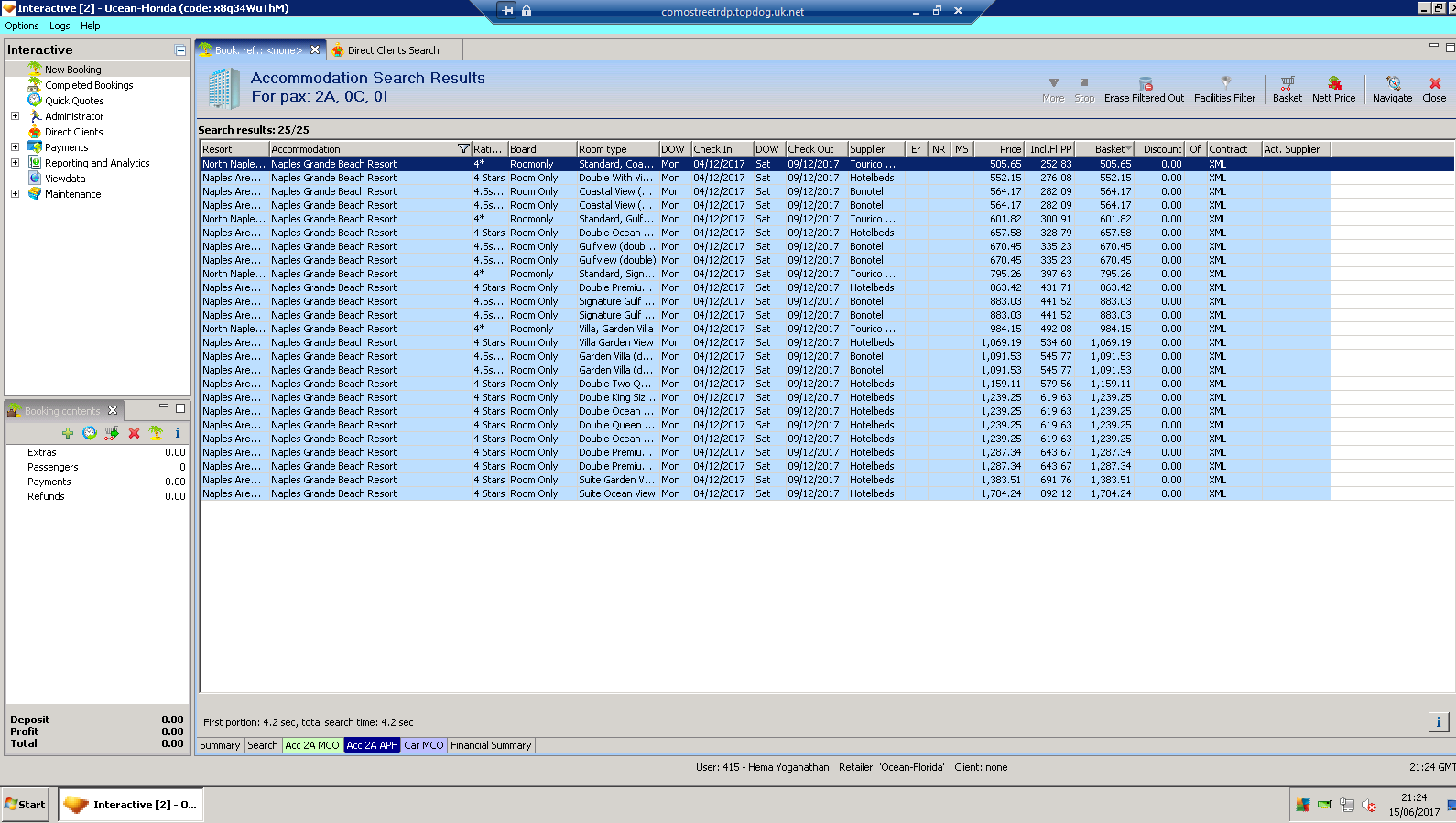The height and width of the screenshot is (823, 1456).
Task: Open the Logs menu
Action: coord(60,26)
